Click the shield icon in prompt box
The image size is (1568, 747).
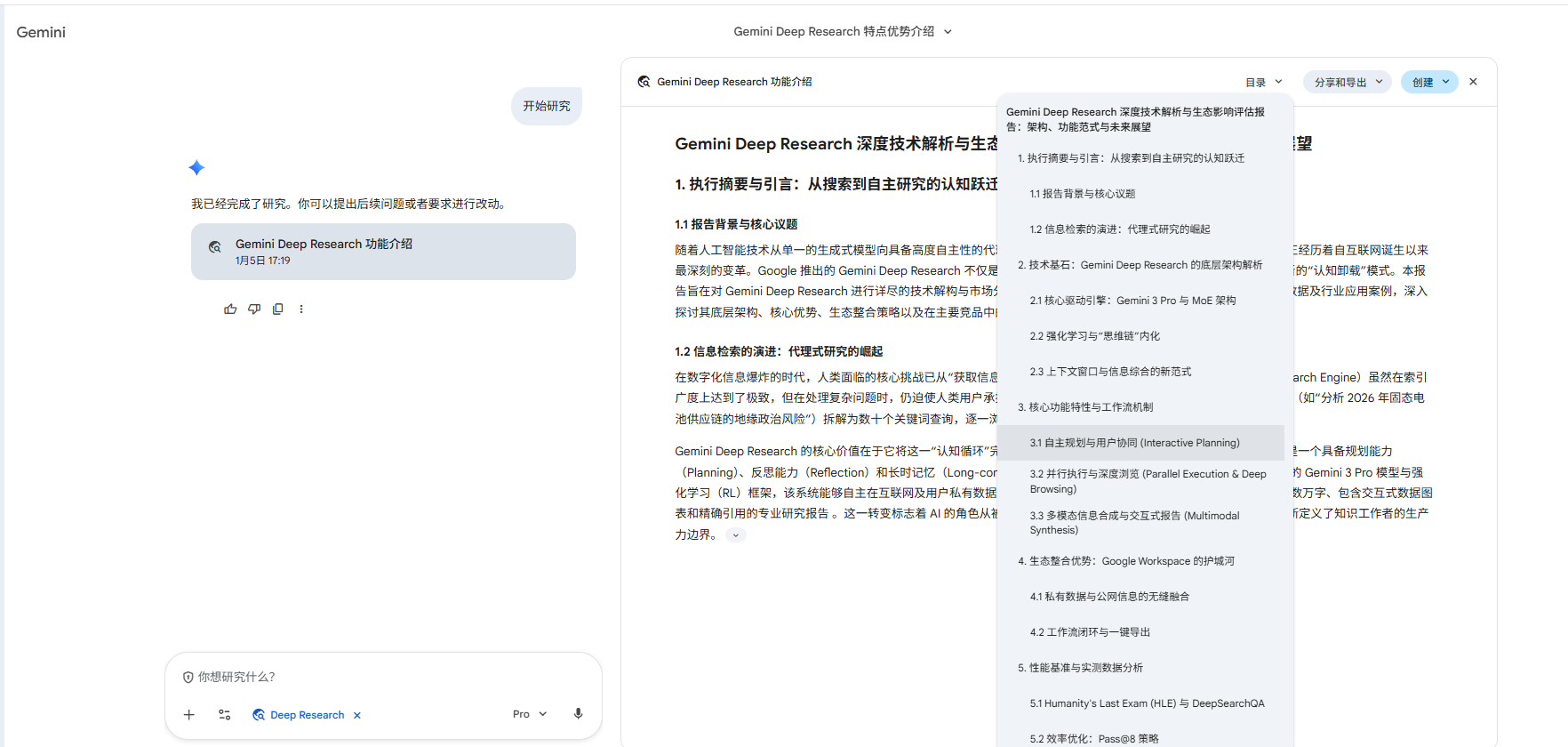188,678
